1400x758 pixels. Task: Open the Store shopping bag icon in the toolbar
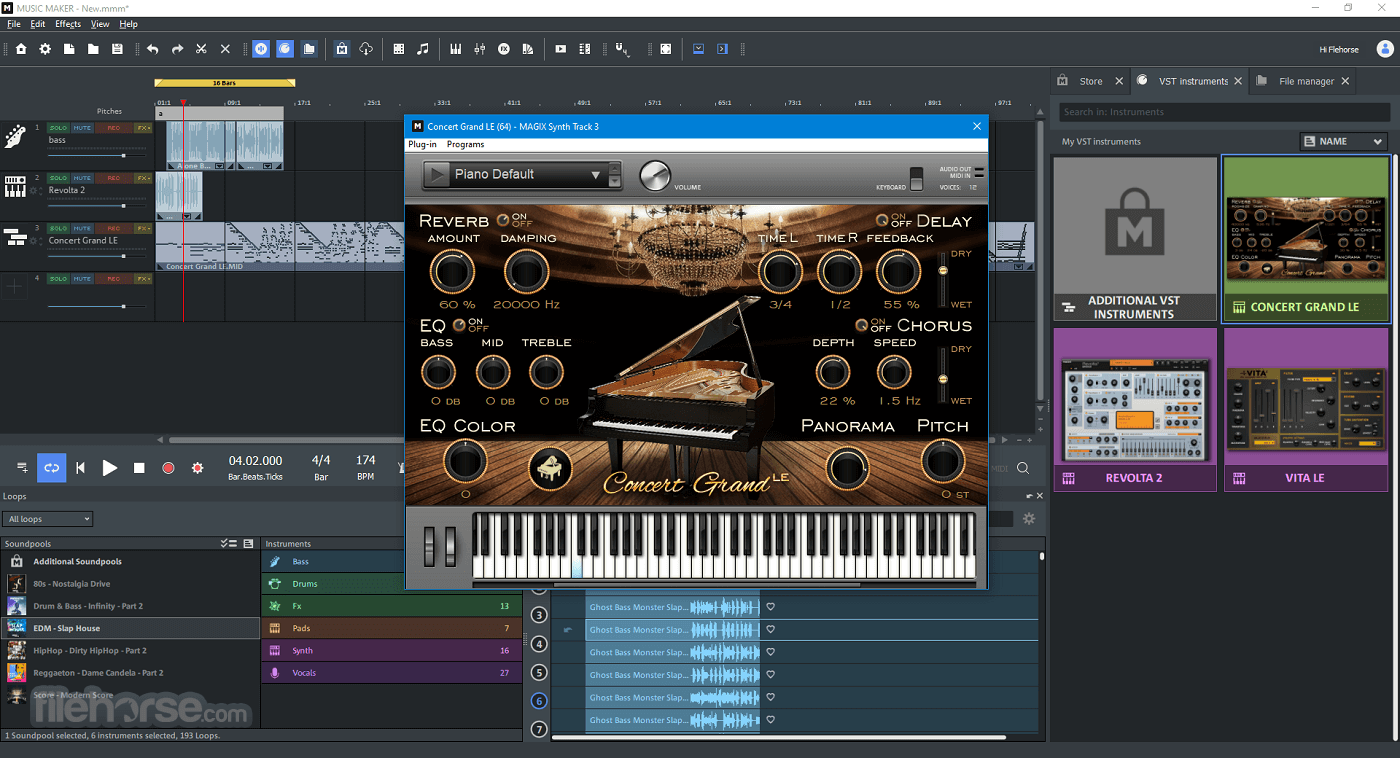coord(342,49)
